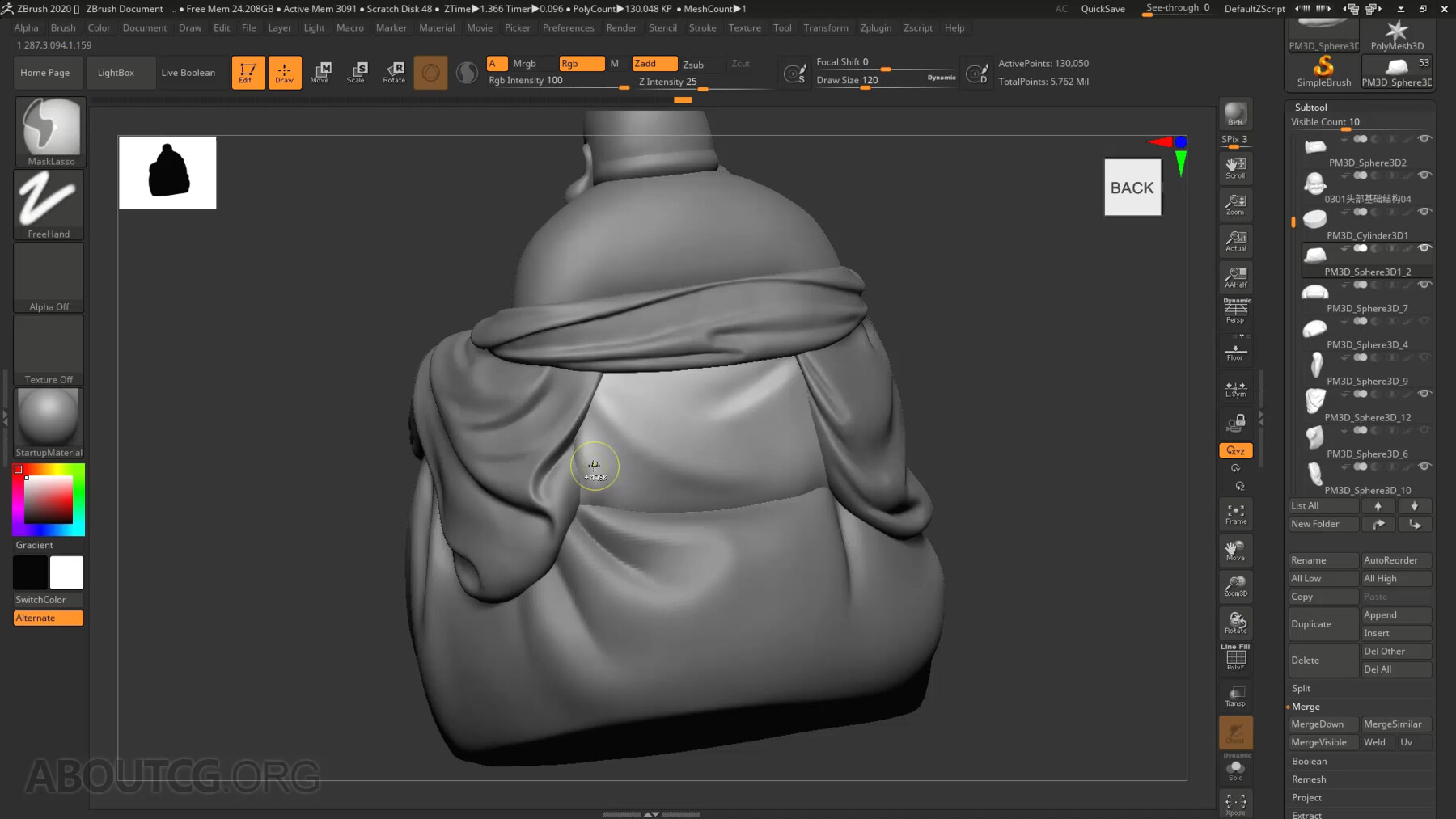Open the MaskLasso brush thumbnail

[50, 132]
